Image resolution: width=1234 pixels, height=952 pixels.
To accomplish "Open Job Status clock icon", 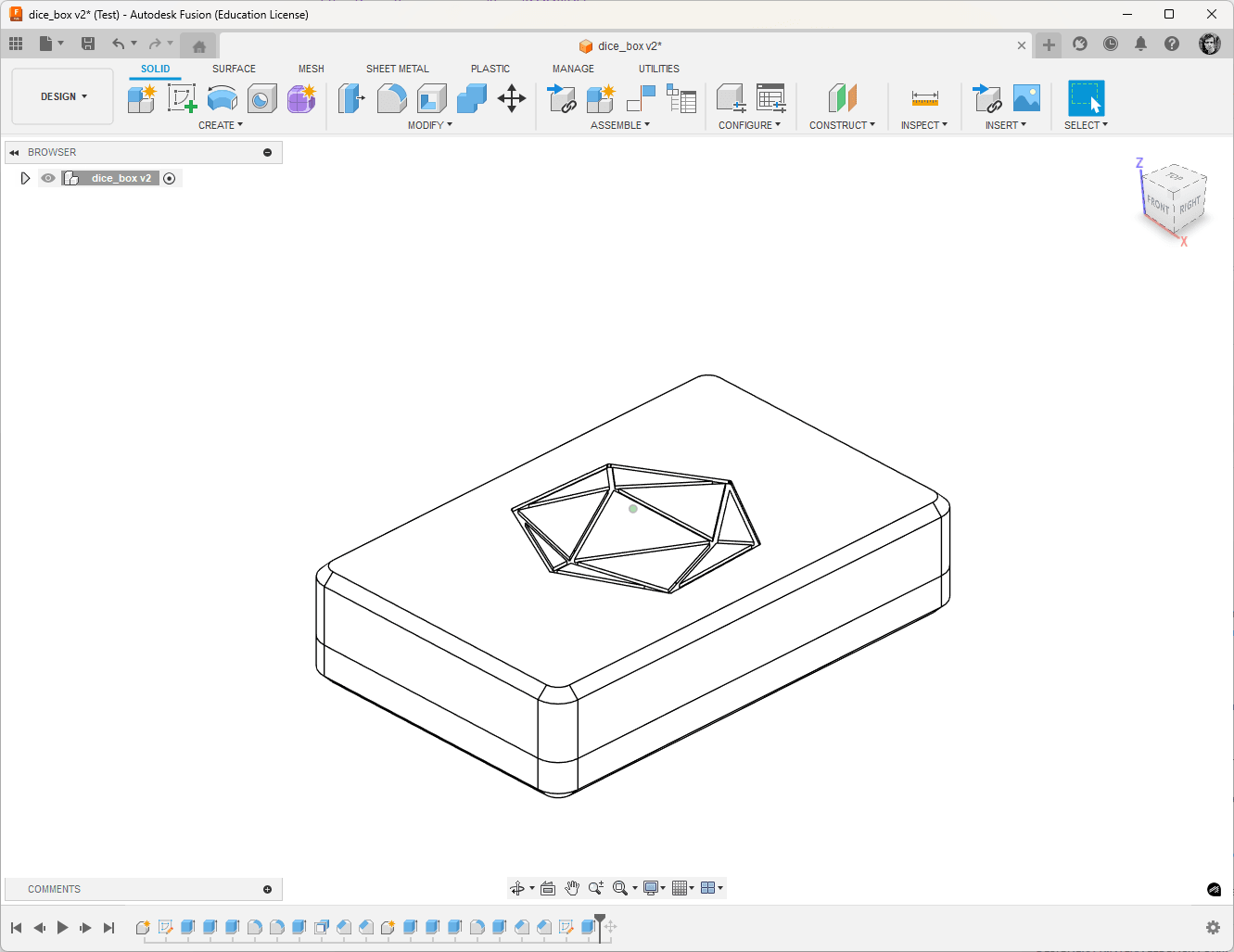I will pos(1111,44).
